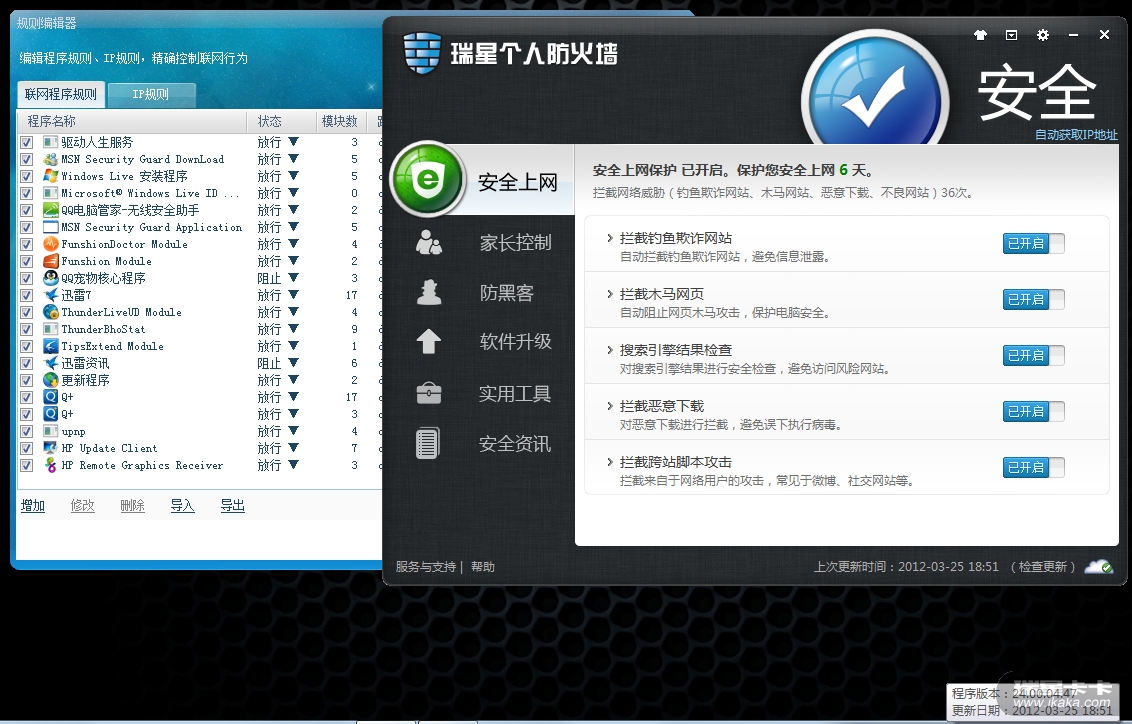
Task: Click the anti-hacker figure icon
Action: tap(429, 292)
